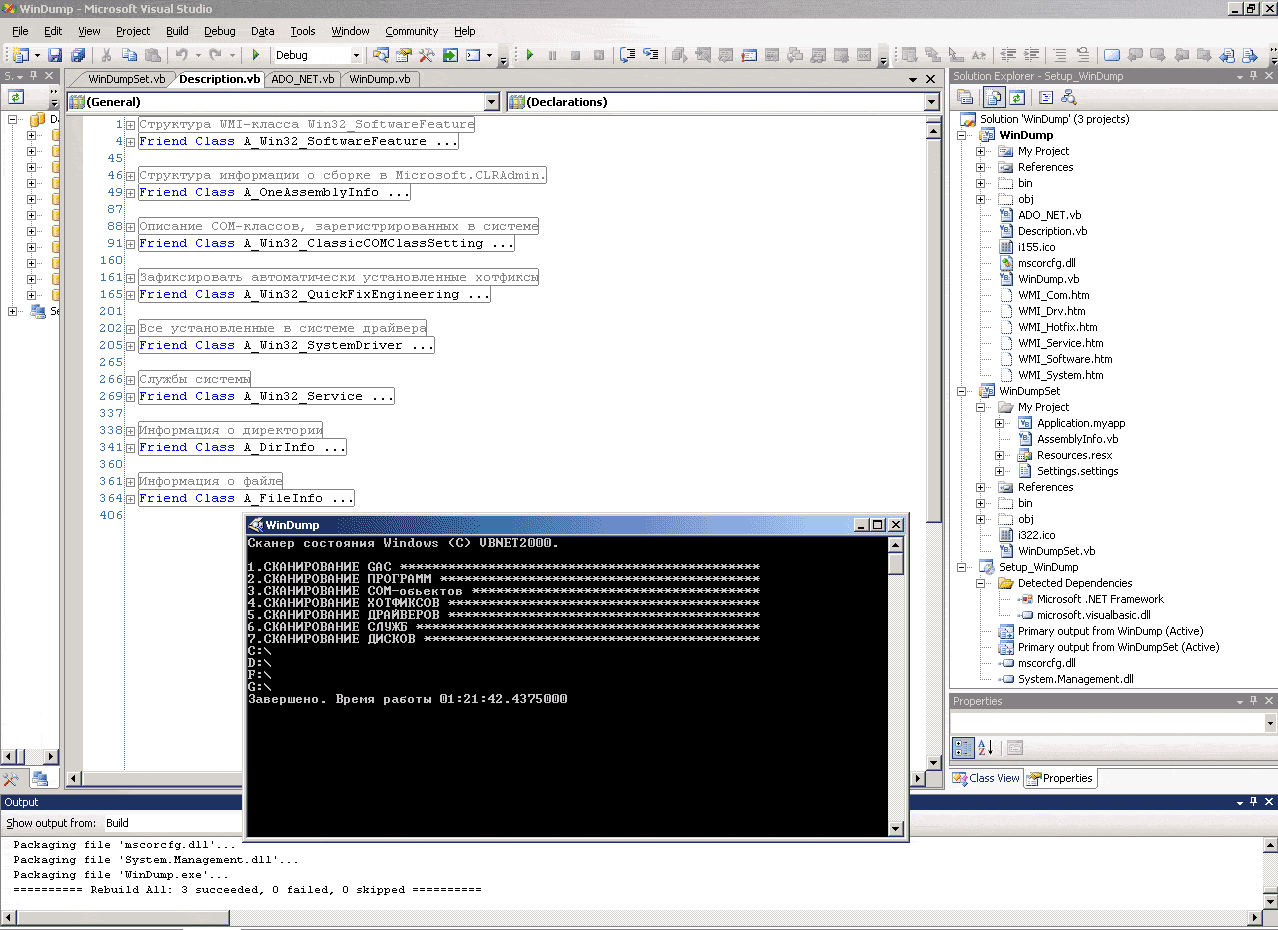Pin the Solution Explorer panel
This screenshot has width=1278, height=930.
[1254, 76]
